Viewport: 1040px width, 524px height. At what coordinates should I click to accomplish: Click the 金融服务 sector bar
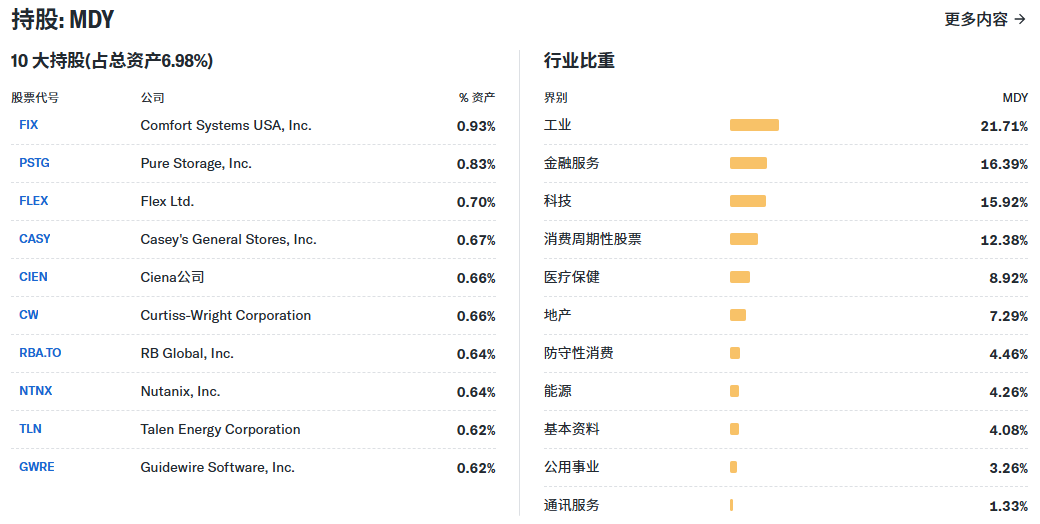(x=748, y=163)
